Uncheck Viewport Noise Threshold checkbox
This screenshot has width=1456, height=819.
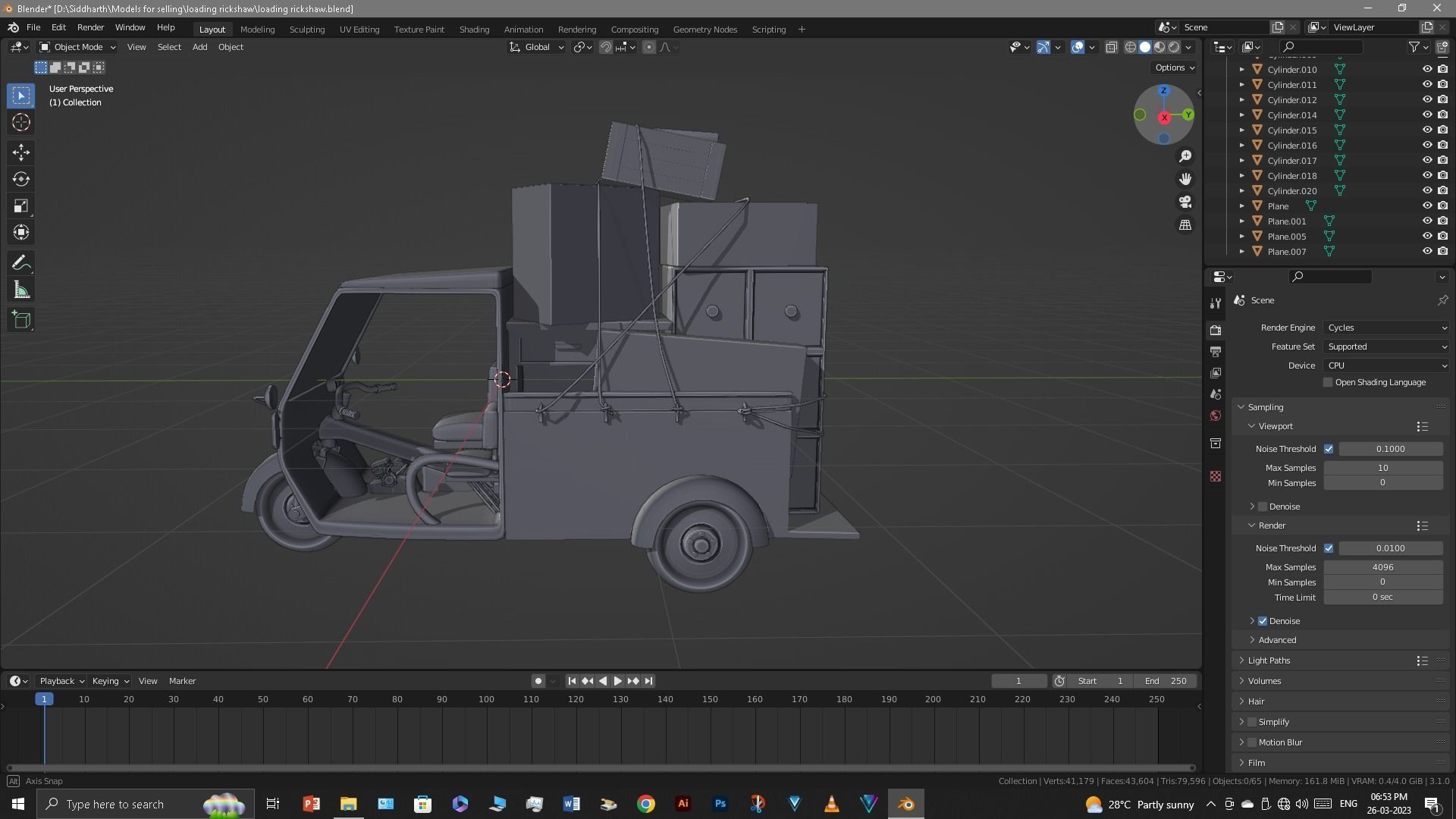point(1329,449)
